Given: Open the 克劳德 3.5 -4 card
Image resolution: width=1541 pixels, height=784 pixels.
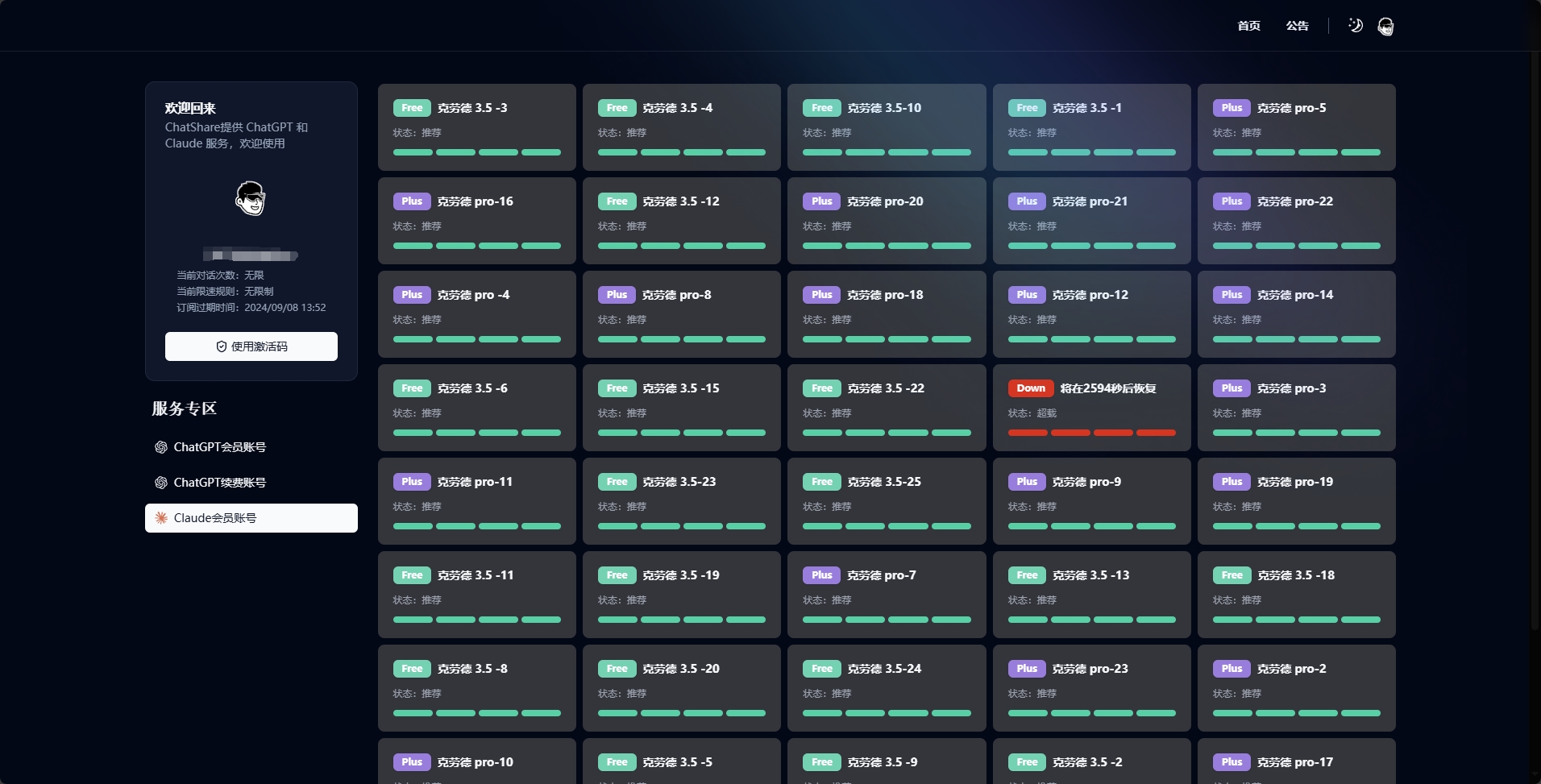Looking at the screenshot, I should [682, 127].
